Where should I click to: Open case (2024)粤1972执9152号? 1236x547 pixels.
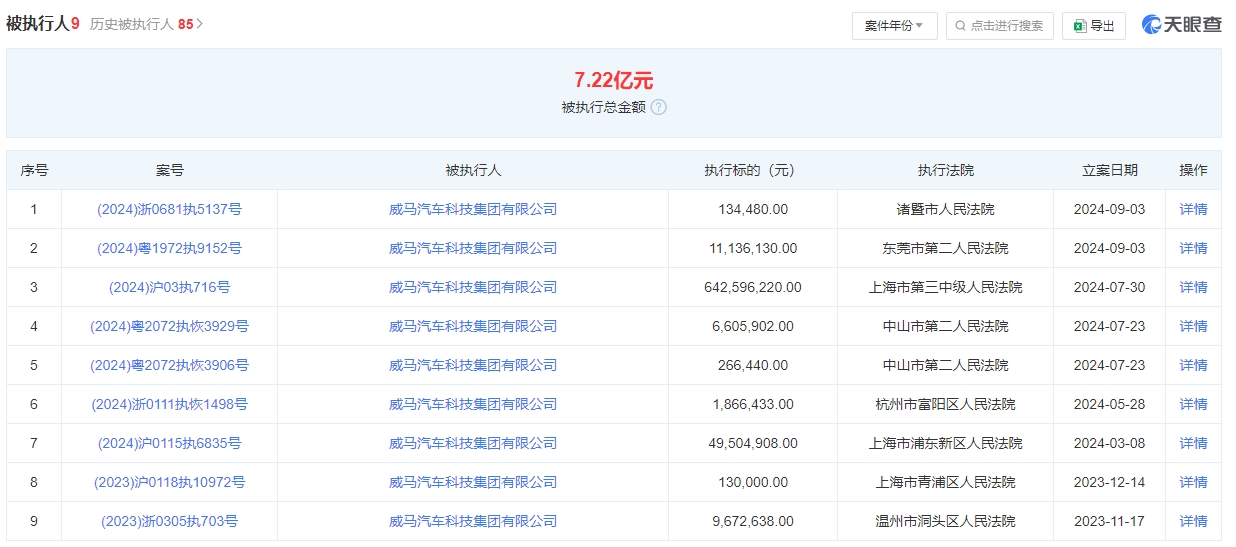click(169, 248)
